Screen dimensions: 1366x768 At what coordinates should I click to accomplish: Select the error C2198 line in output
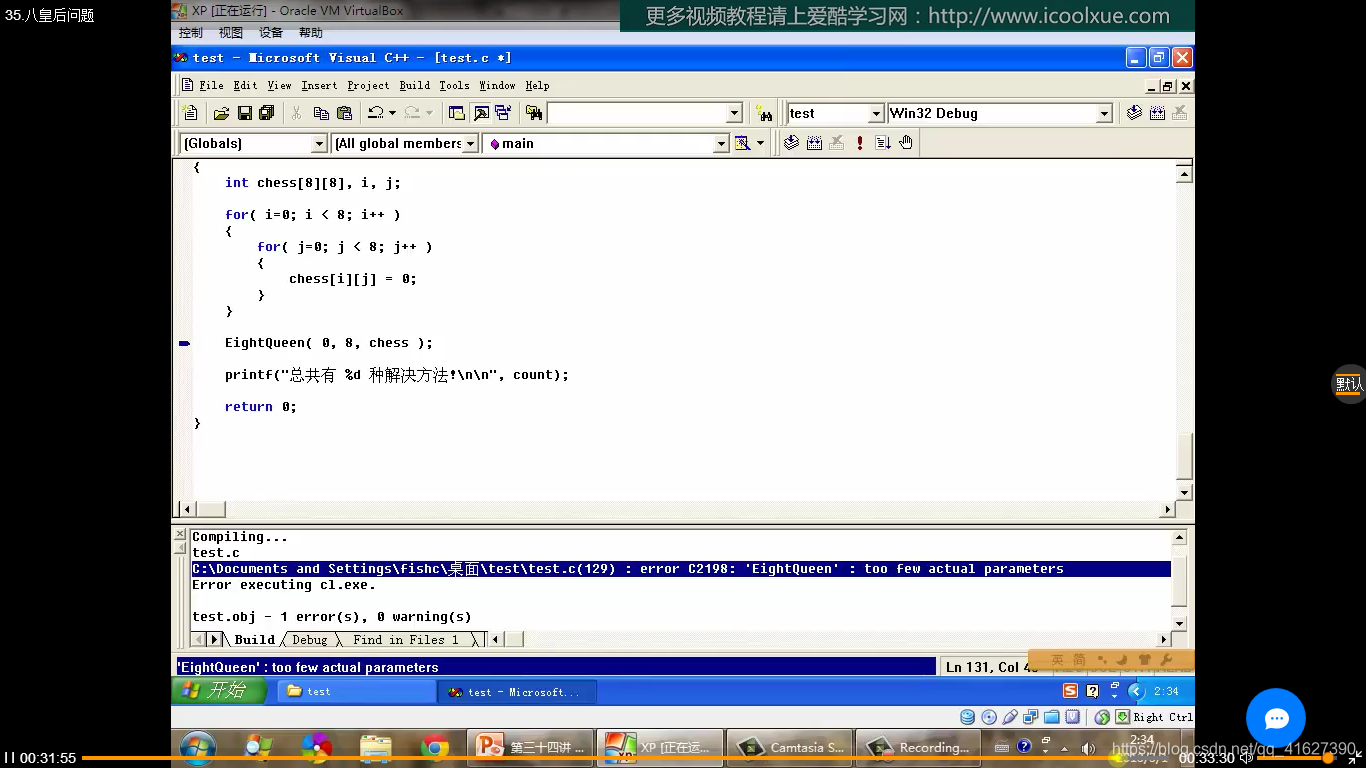pos(680,569)
